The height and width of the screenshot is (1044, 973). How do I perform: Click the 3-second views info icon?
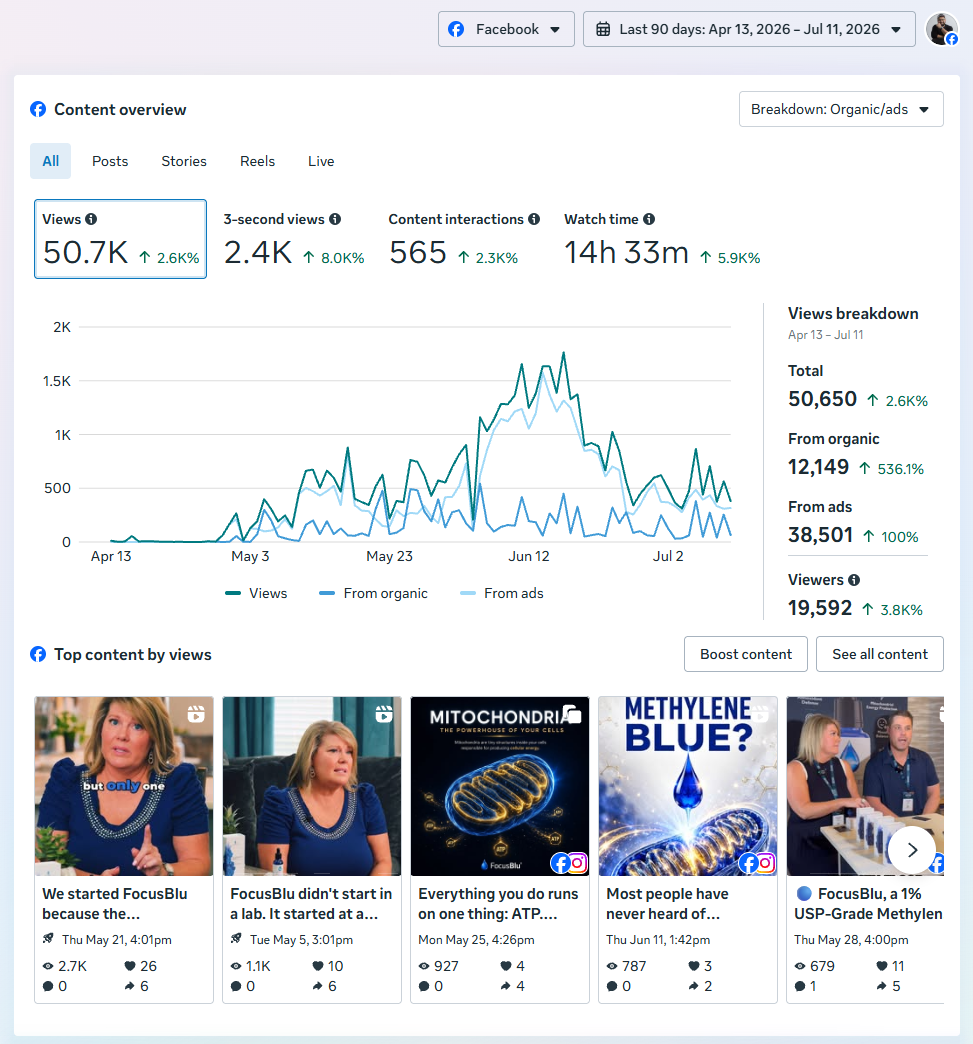click(x=335, y=219)
